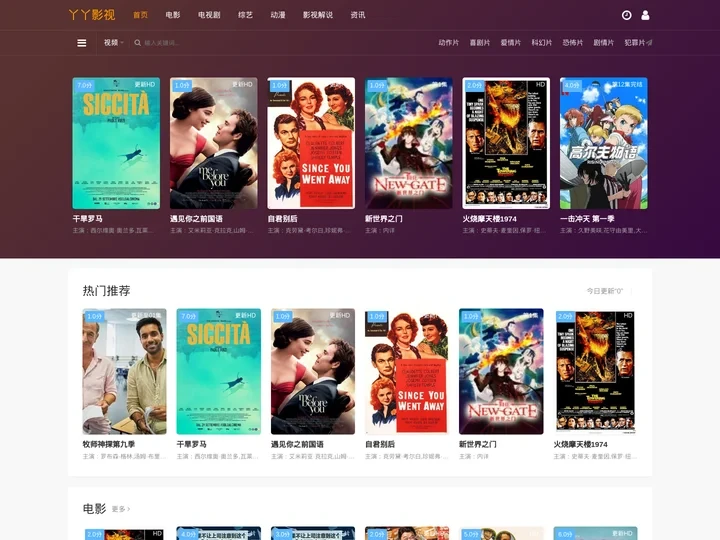Click title 火烧摩天楼1974 in top banner
Image resolution: width=720 pixels, height=540 pixels.
489,219
